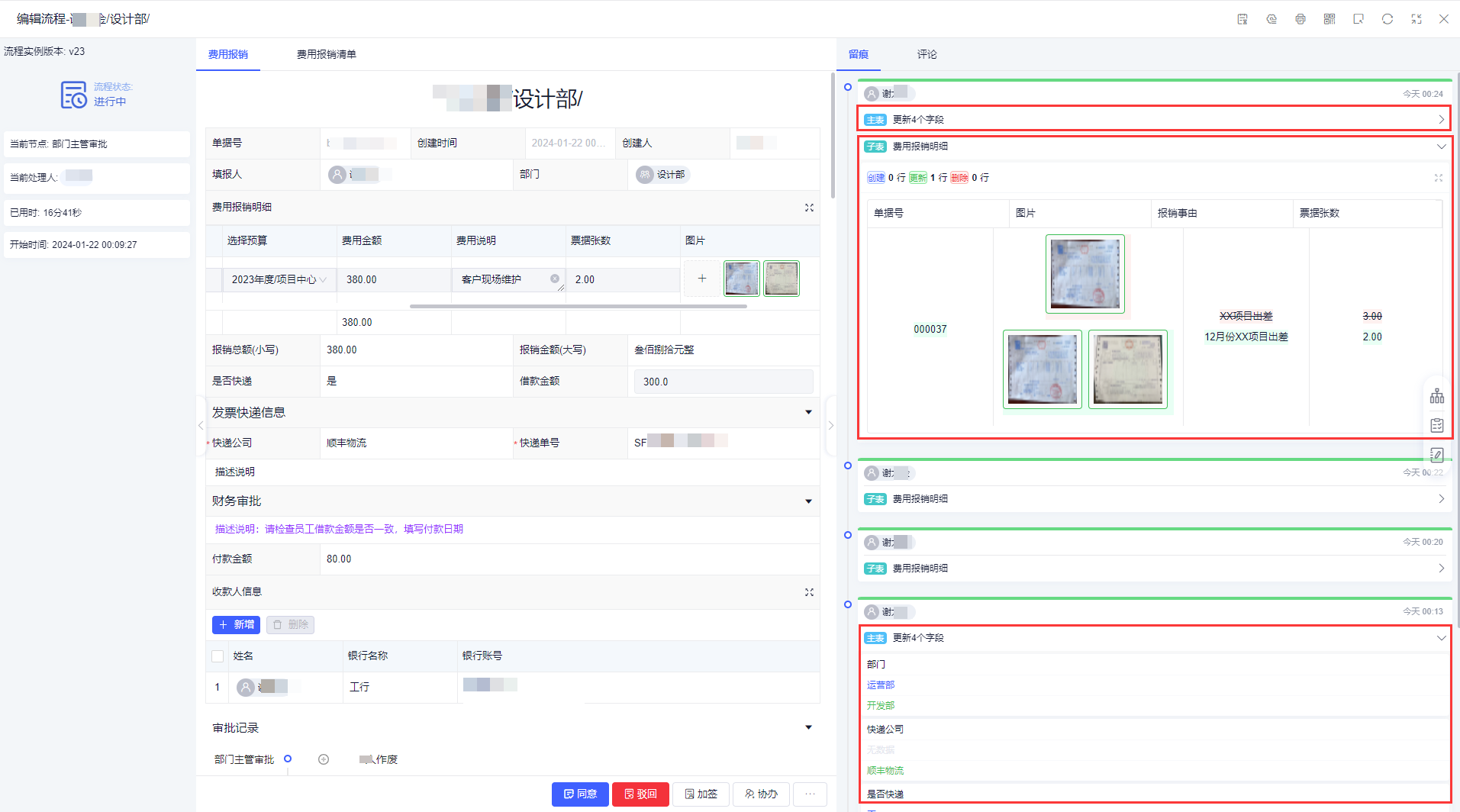
Task: Click the horizontal scrollbar under 费用报销明细 table
Action: (579, 307)
